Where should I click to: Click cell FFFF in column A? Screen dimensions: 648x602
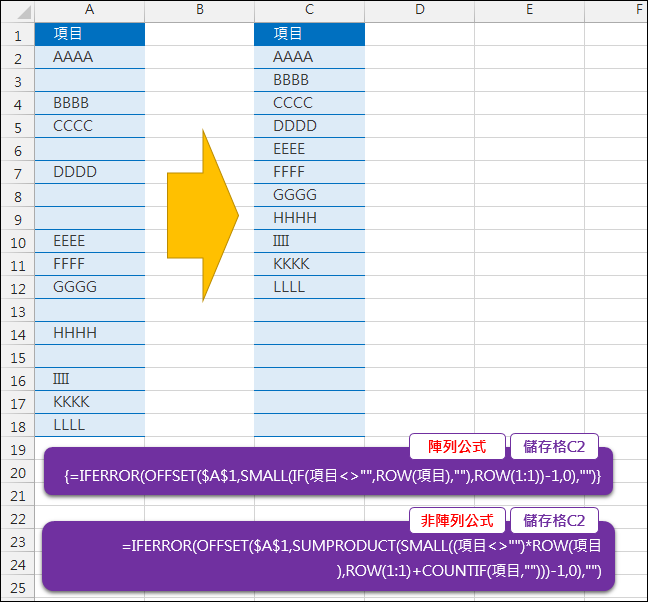[x=90, y=264]
